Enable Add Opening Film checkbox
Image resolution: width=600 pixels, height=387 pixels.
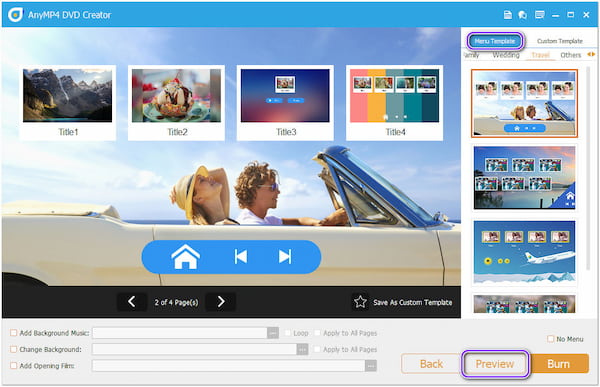(x=13, y=366)
